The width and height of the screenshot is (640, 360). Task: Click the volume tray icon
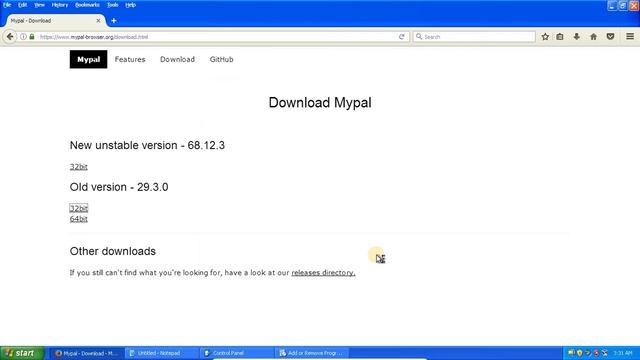tap(571, 353)
